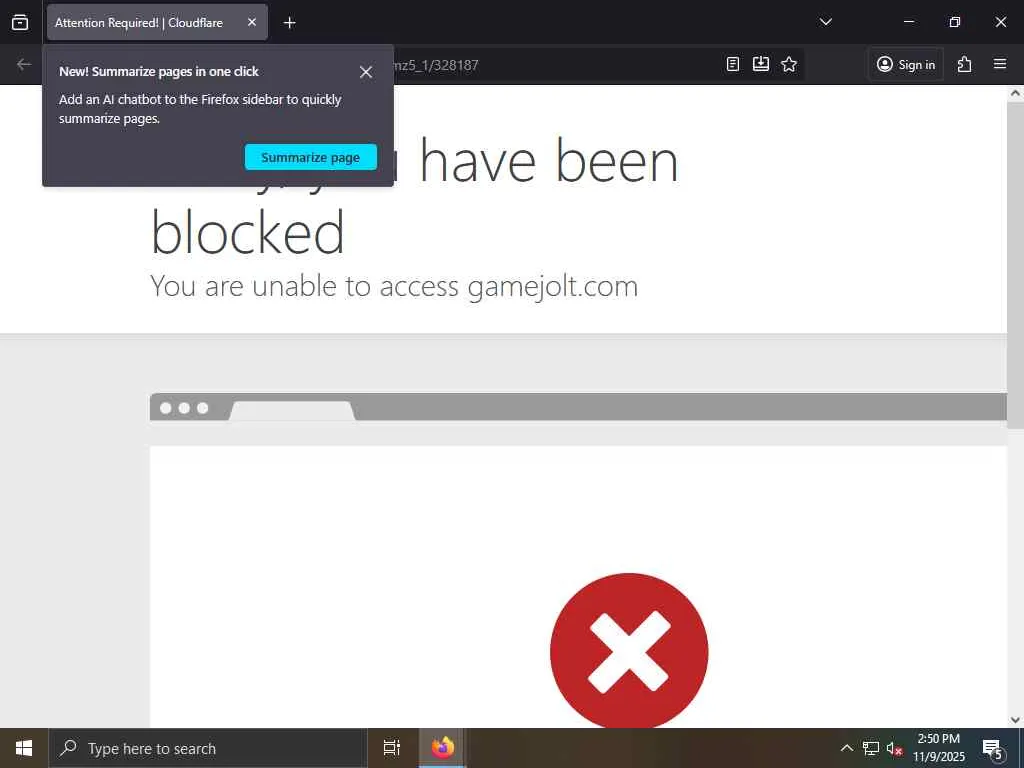Click the install/save page icon in address bar
The width and height of the screenshot is (1024, 768).
pyautogui.click(x=761, y=64)
